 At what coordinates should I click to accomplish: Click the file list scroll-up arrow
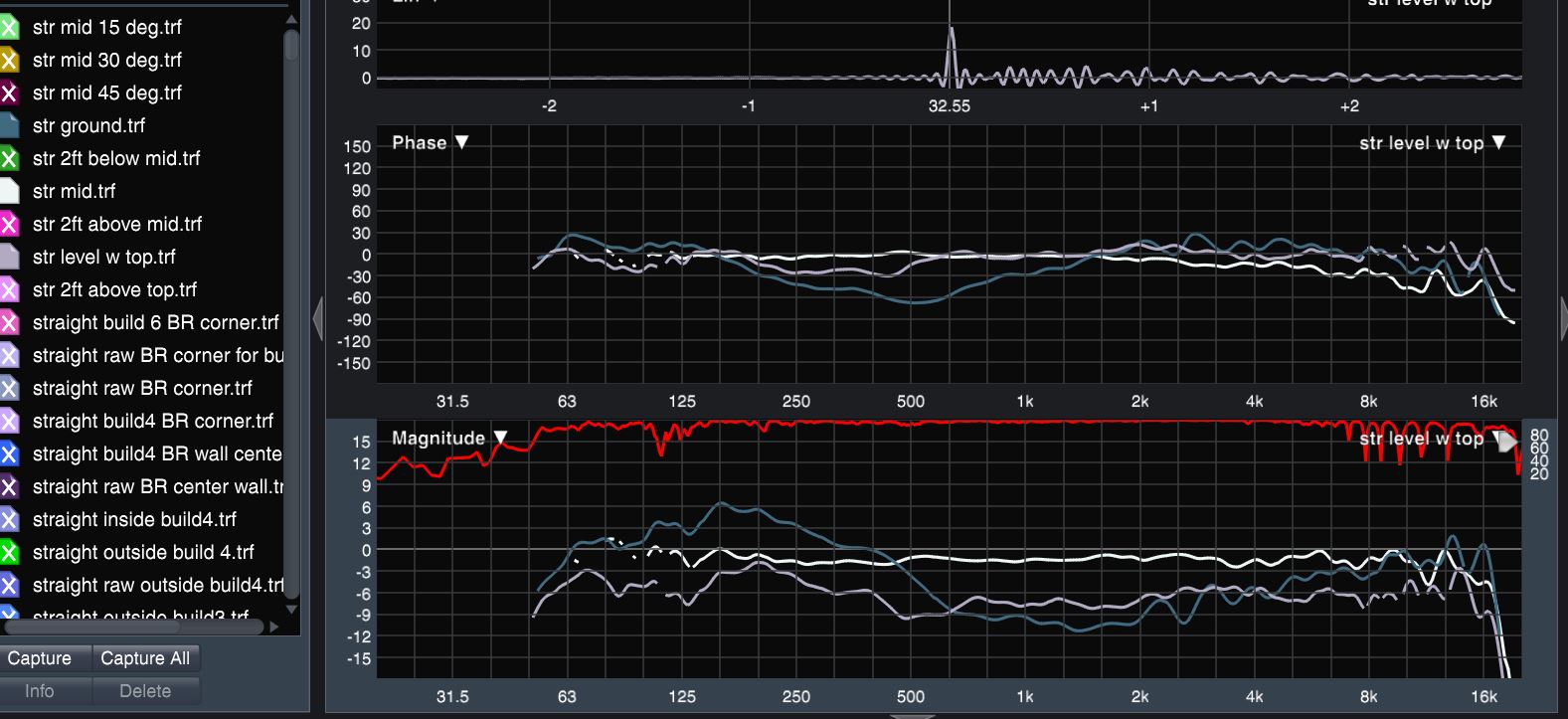pos(291,19)
